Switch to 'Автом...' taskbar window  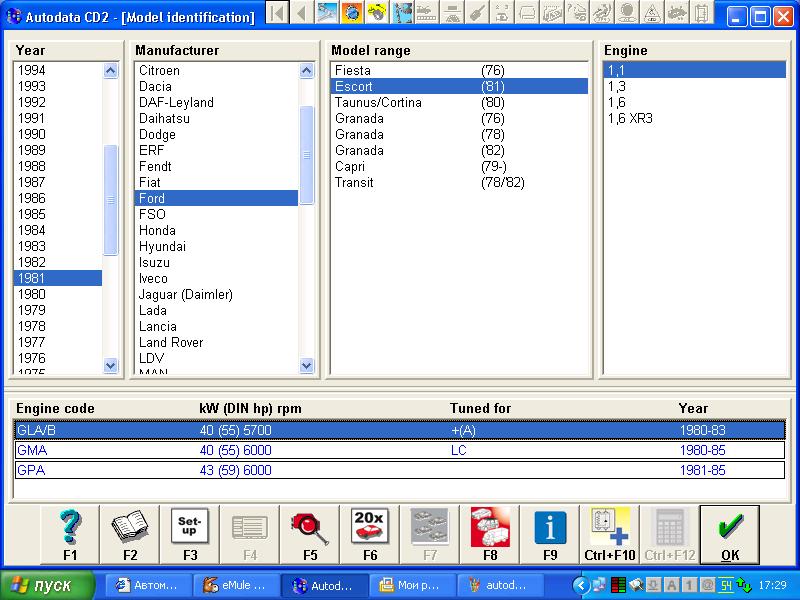148,585
